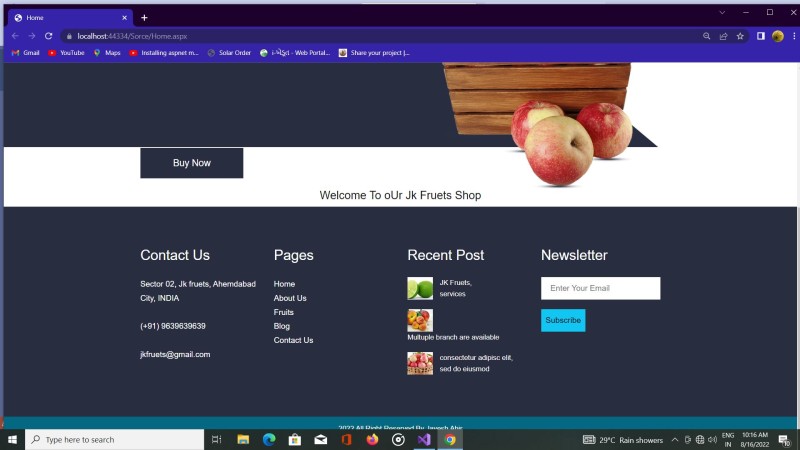Click the ENG IN language indicator
This screenshot has width=800, height=450.
click(x=728, y=439)
